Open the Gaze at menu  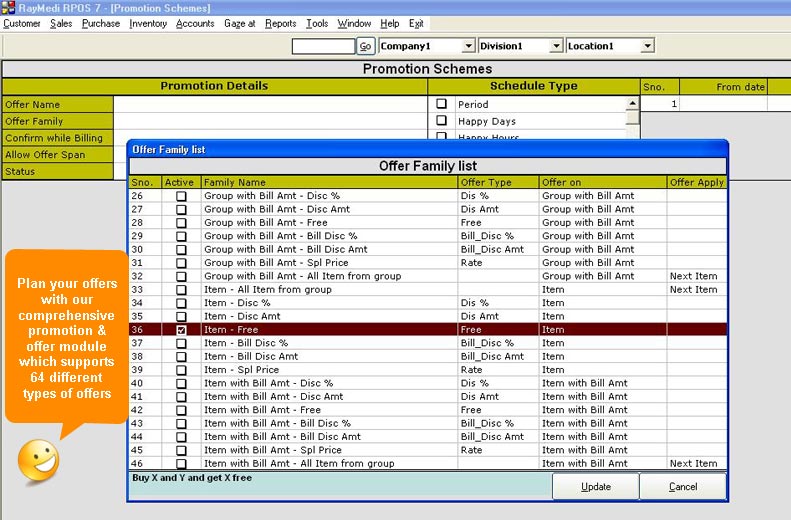[x=240, y=23]
